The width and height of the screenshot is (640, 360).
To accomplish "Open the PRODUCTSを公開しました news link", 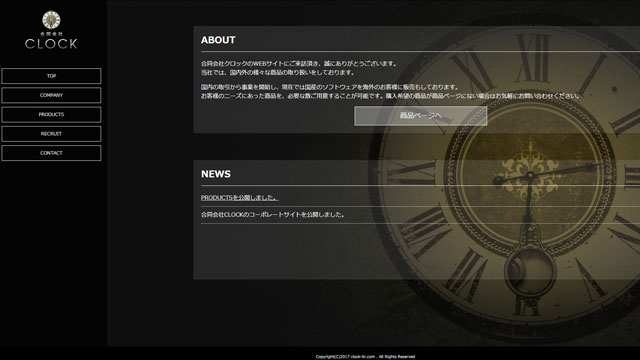I will click(240, 198).
